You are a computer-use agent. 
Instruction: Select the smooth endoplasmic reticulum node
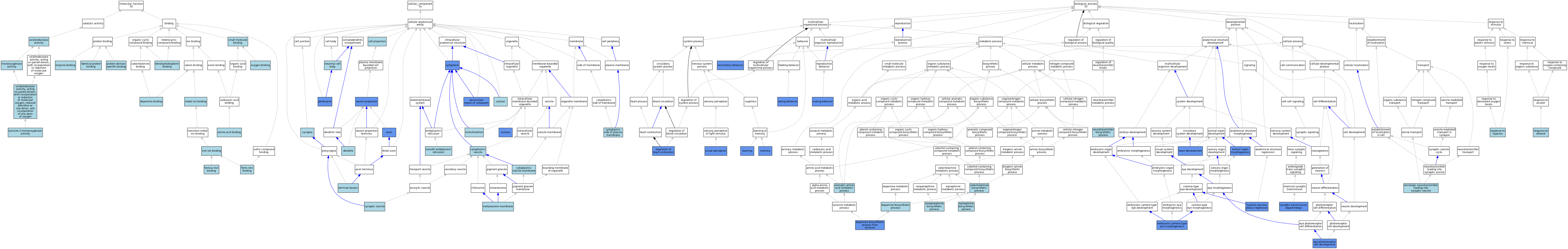[438, 151]
